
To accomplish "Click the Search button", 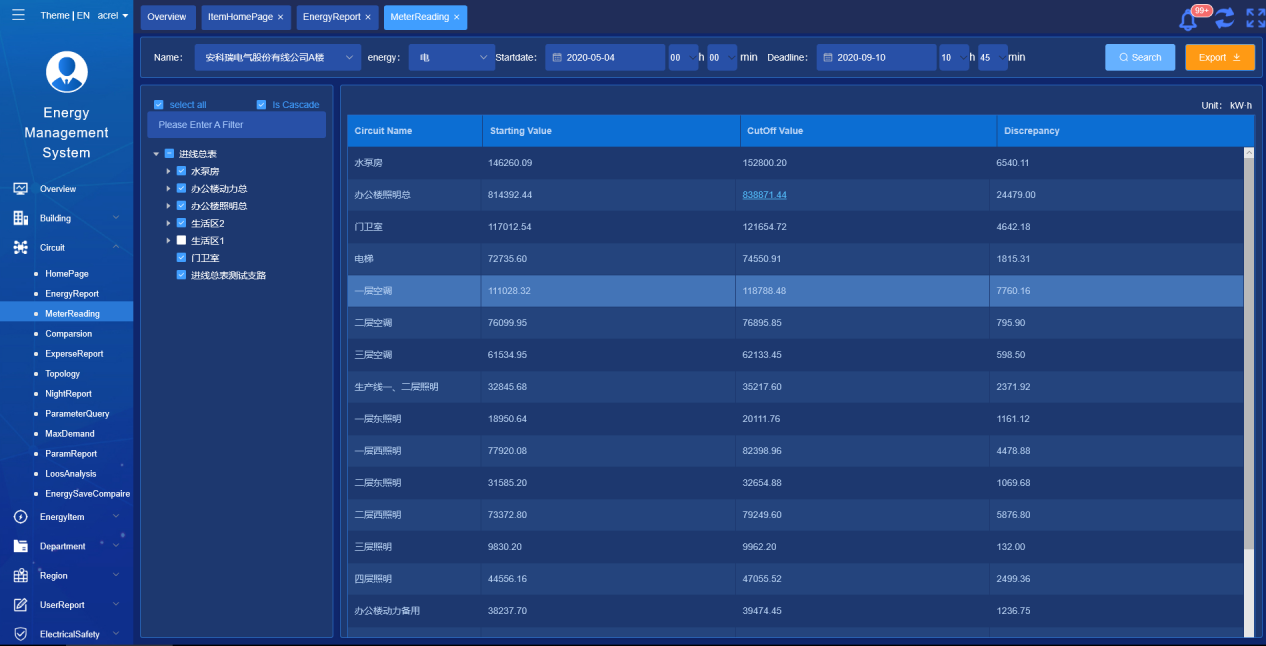I will click(x=1140, y=58).
